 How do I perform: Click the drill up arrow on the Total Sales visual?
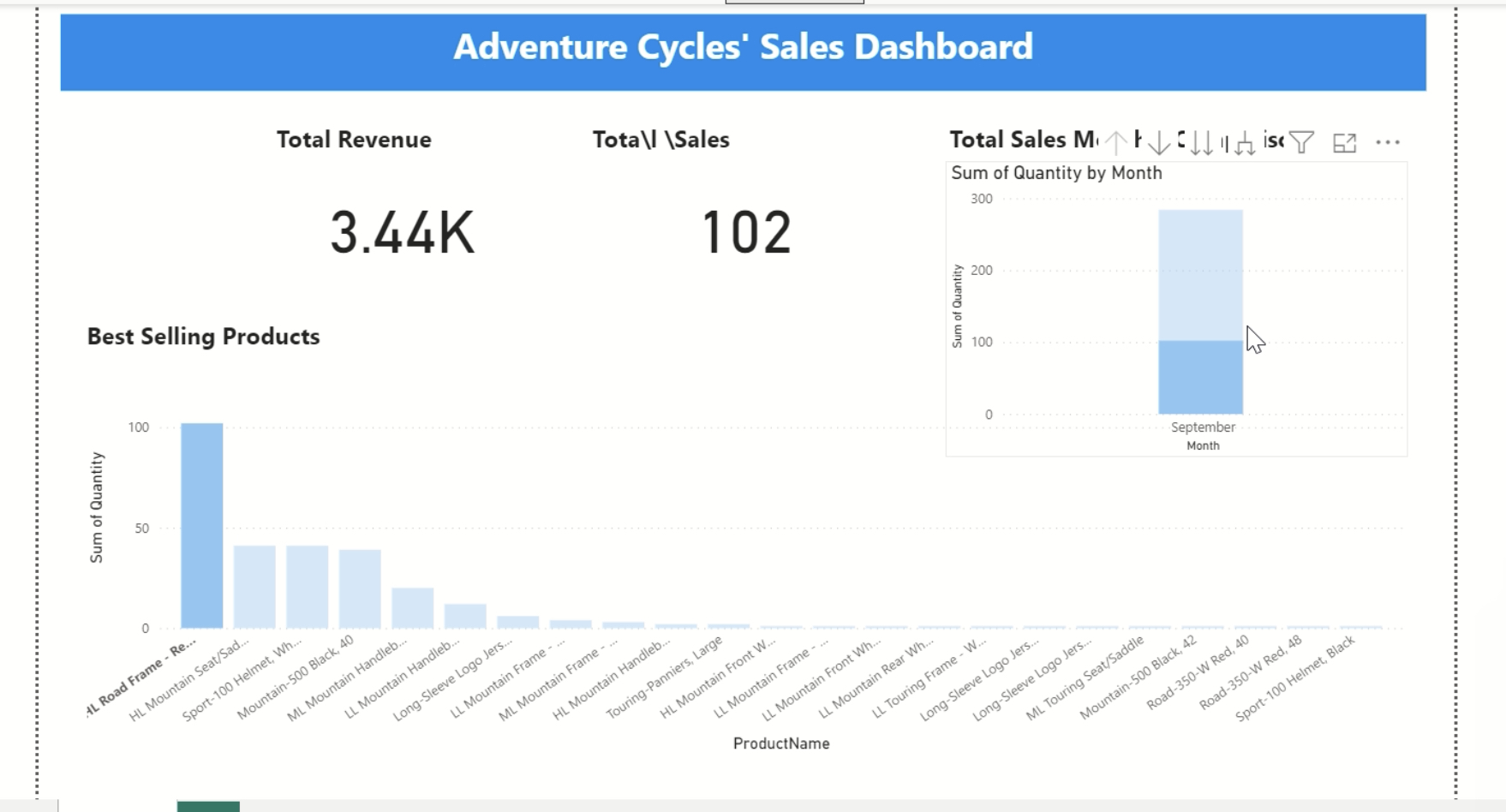1115,141
